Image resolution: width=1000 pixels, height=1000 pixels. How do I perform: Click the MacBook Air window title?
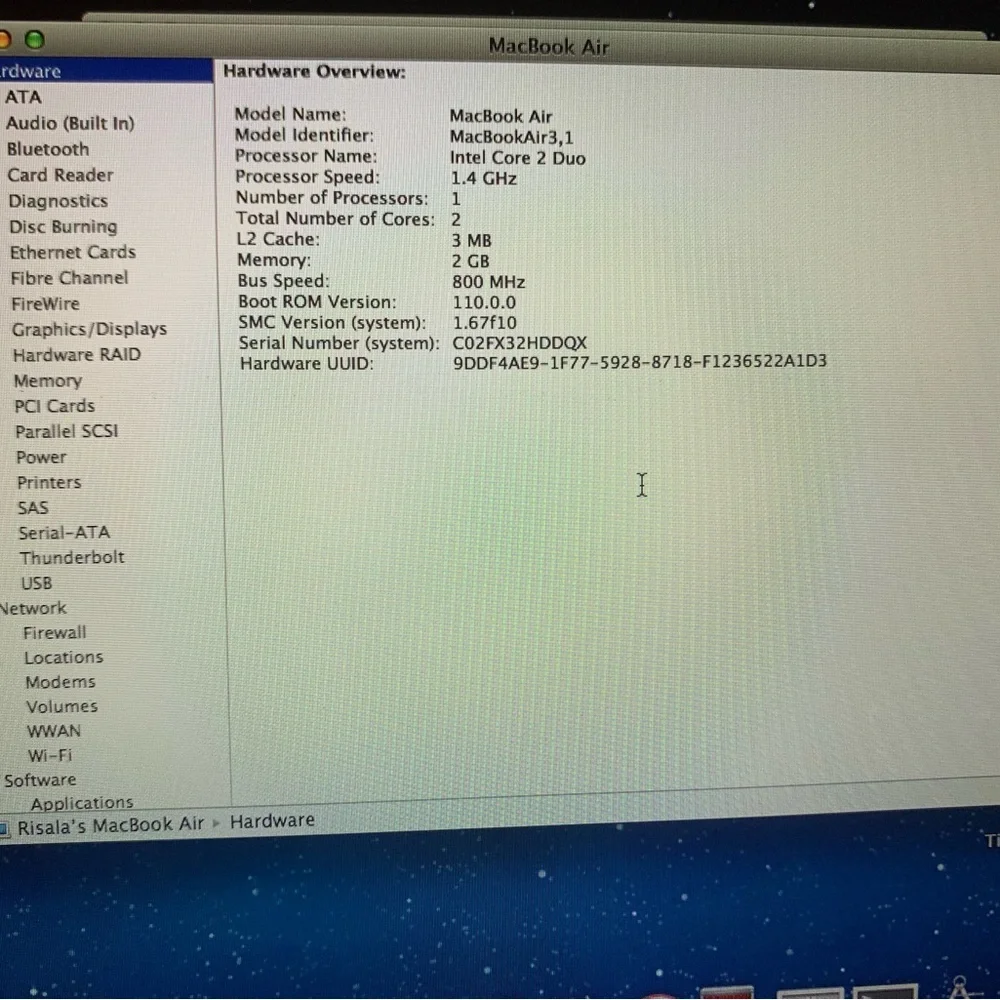click(x=548, y=47)
